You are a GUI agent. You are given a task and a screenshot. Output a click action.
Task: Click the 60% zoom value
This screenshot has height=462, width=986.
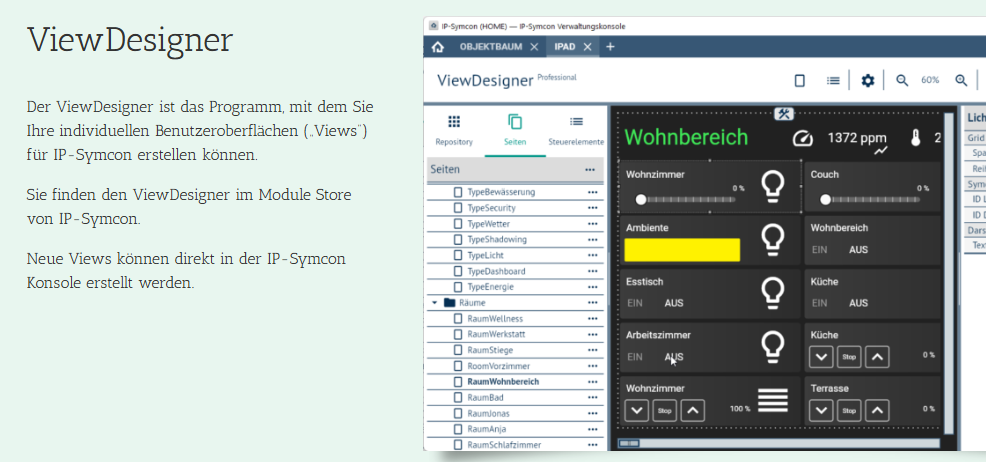tap(930, 80)
